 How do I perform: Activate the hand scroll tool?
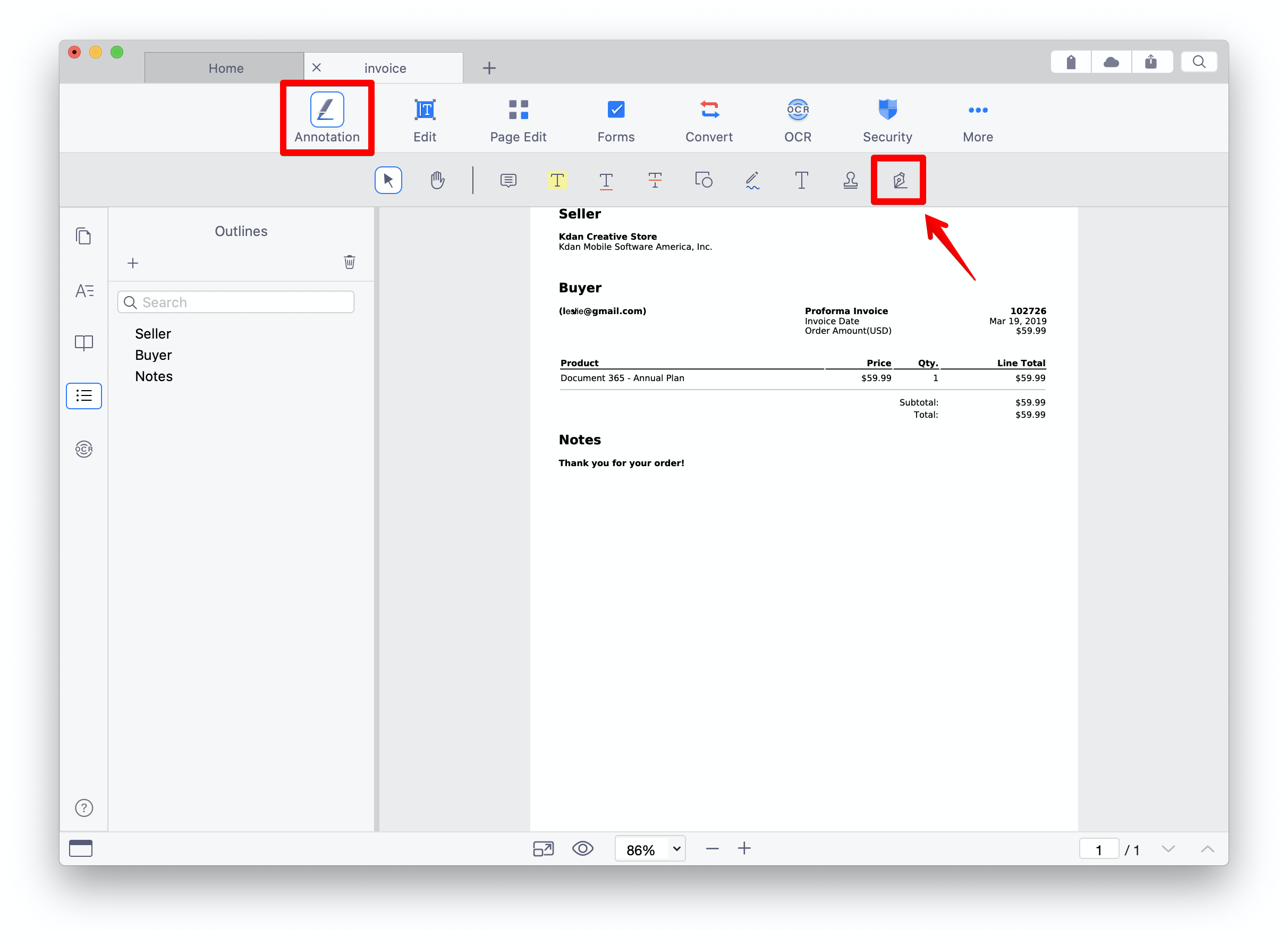(437, 181)
